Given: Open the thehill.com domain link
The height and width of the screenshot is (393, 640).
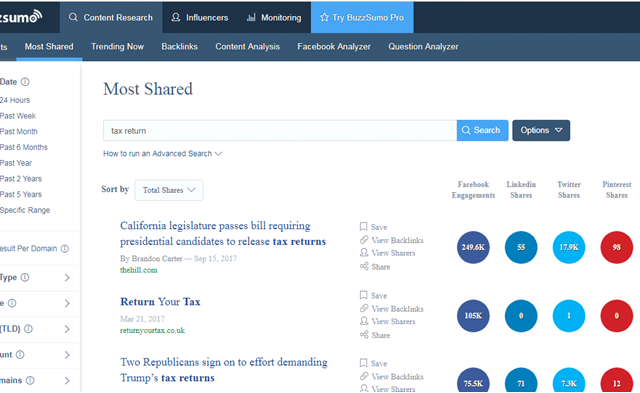Looking at the screenshot, I should [138, 270].
